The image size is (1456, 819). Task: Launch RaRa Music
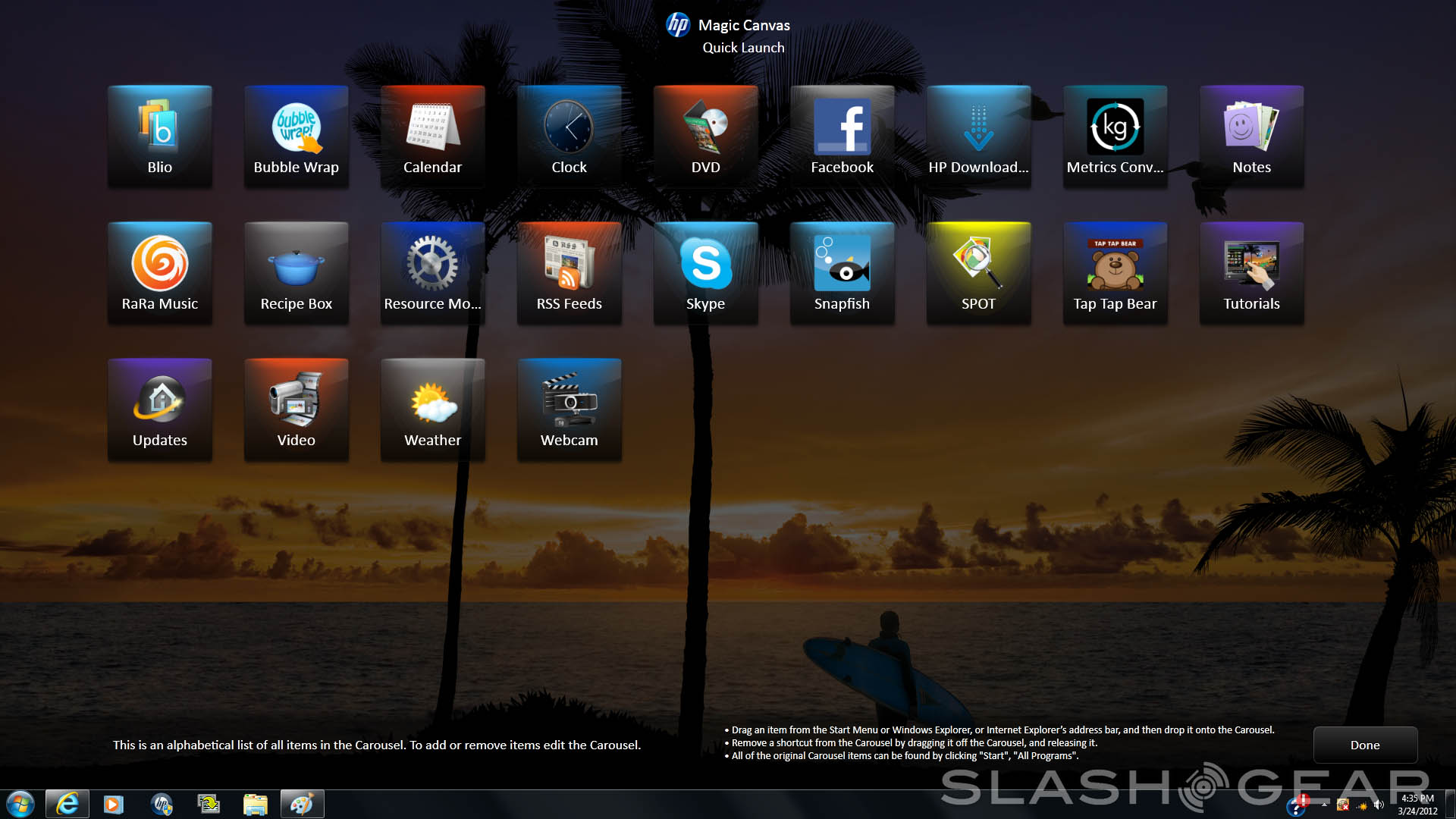159,273
